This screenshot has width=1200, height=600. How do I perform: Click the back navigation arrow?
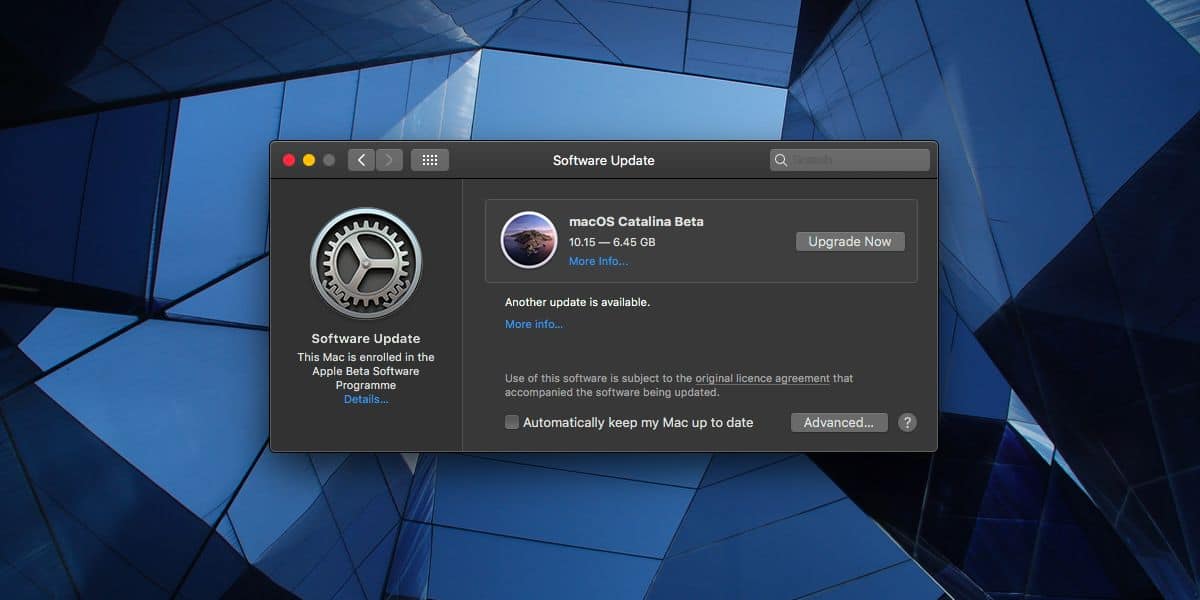(361, 160)
